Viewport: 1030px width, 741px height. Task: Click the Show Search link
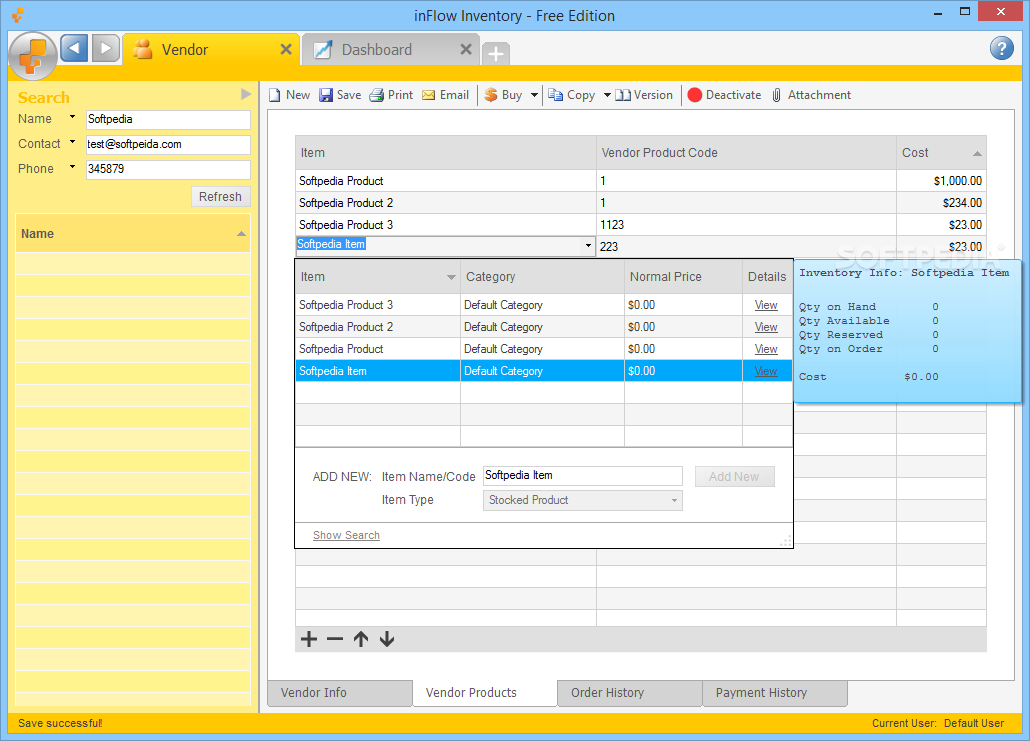click(346, 535)
